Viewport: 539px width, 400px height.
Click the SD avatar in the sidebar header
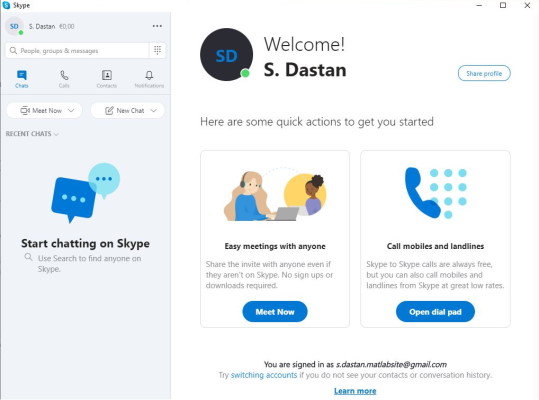click(x=14, y=26)
